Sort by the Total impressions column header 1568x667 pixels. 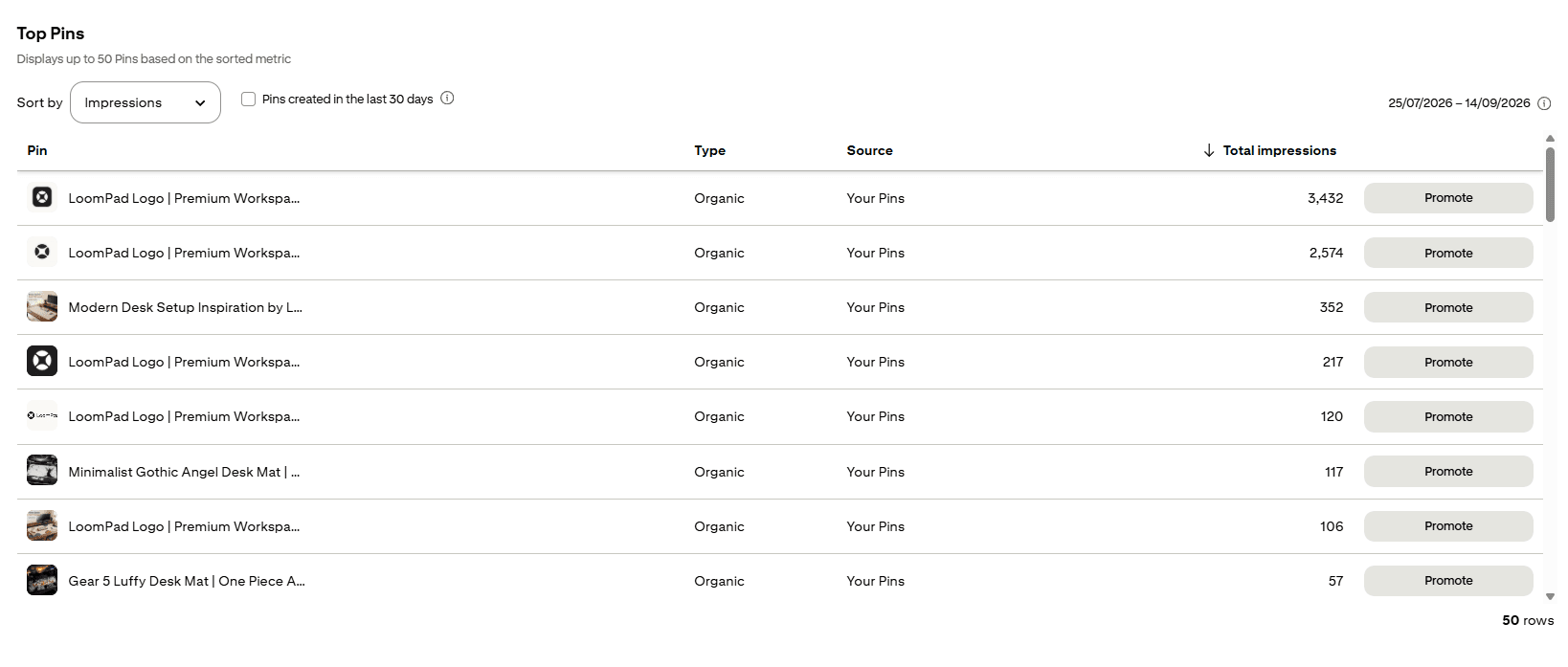click(x=1279, y=150)
